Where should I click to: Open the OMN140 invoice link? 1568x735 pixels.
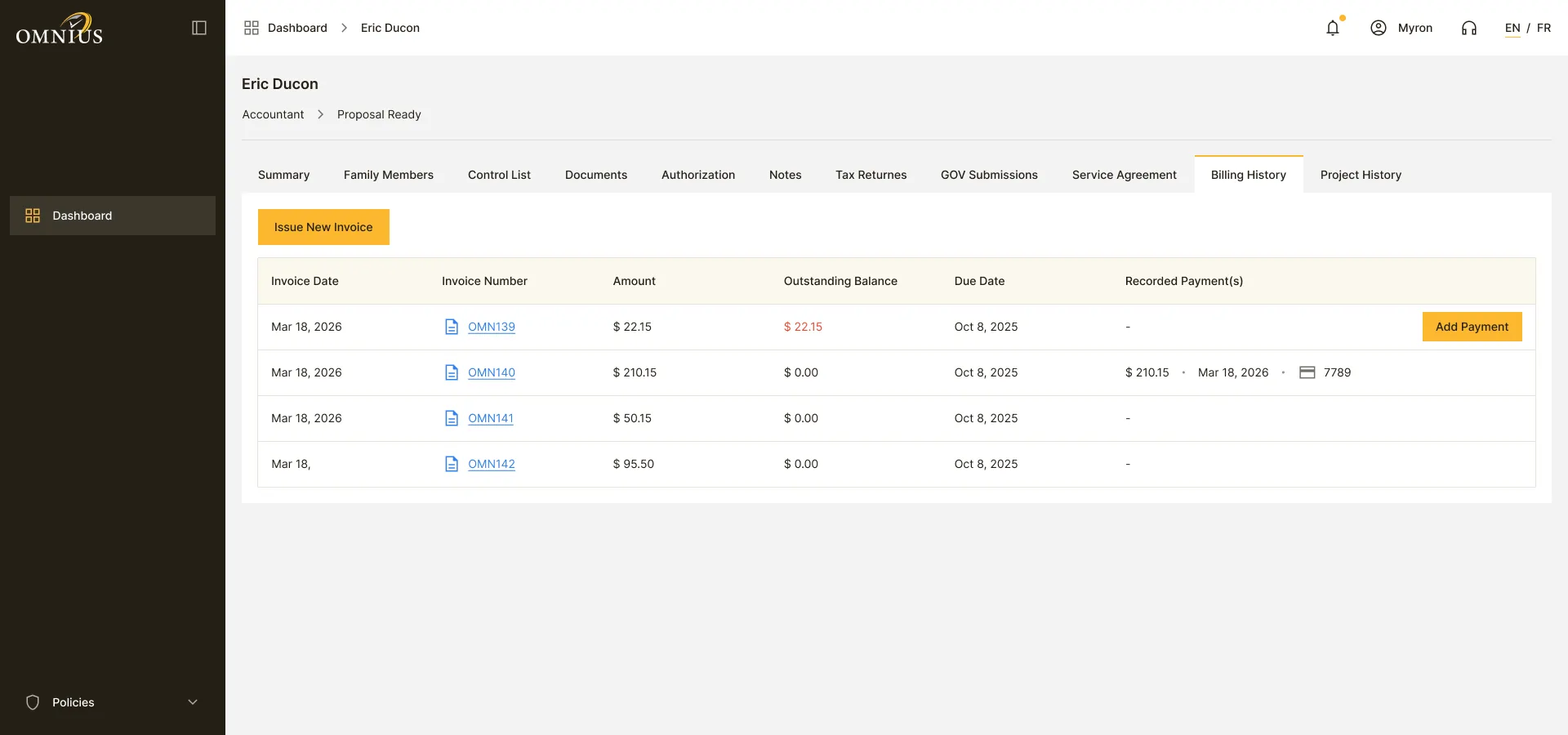coord(492,372)
